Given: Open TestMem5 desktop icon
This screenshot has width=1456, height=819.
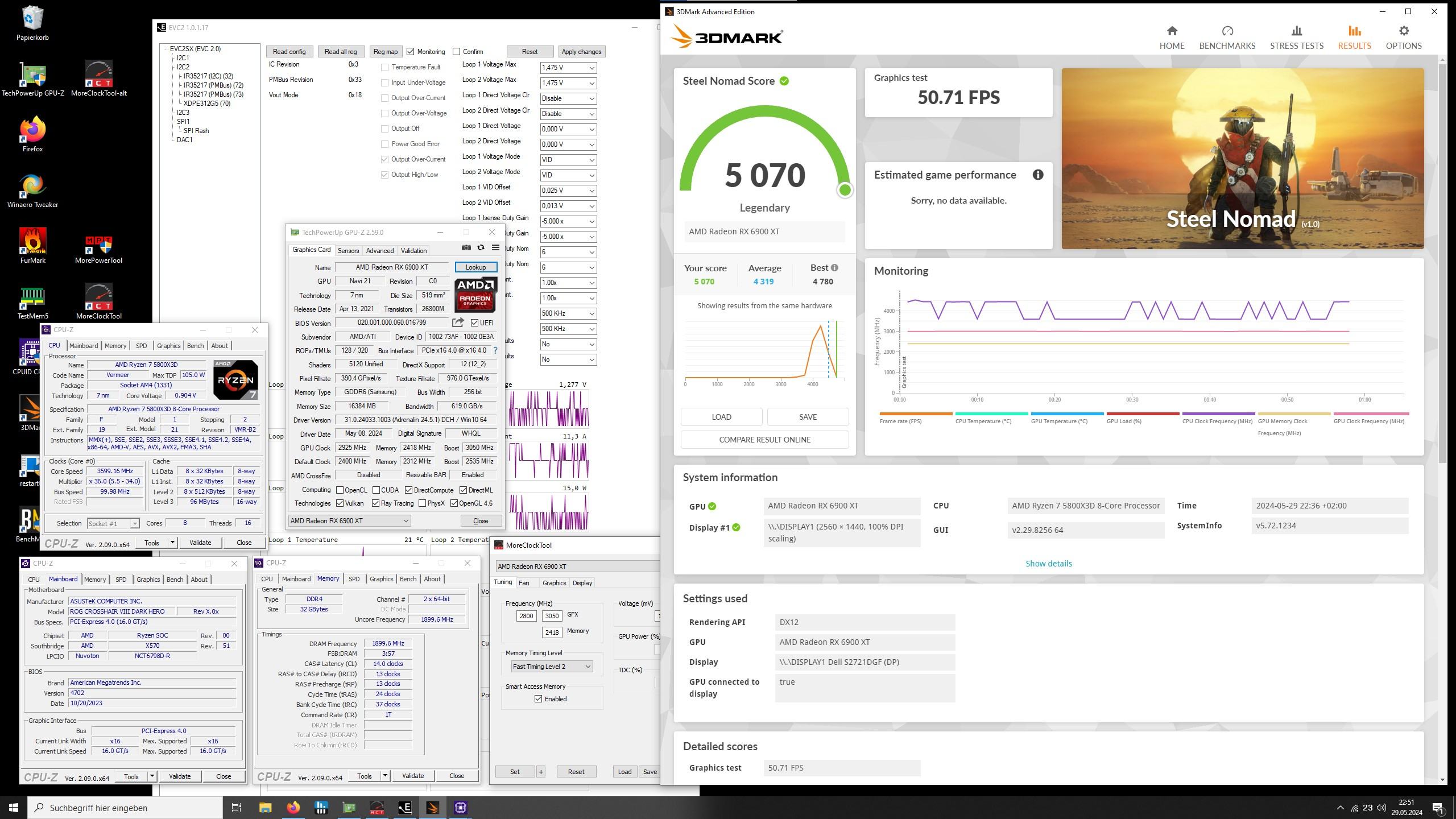Looking at the screenshot, I should [x=32, y=301].
